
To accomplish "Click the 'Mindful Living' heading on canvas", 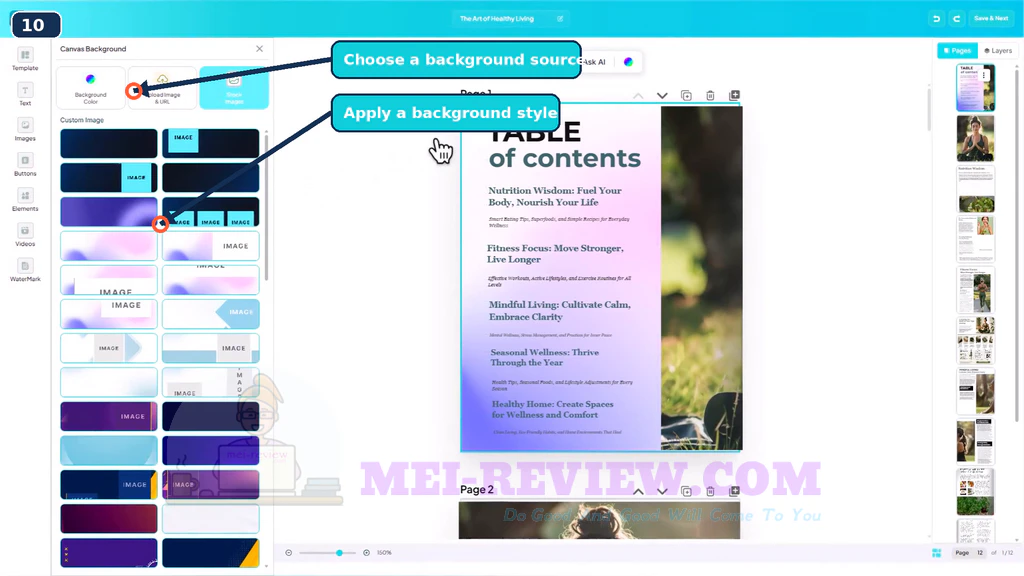I will pyautogui.click(x=560, y=311).
